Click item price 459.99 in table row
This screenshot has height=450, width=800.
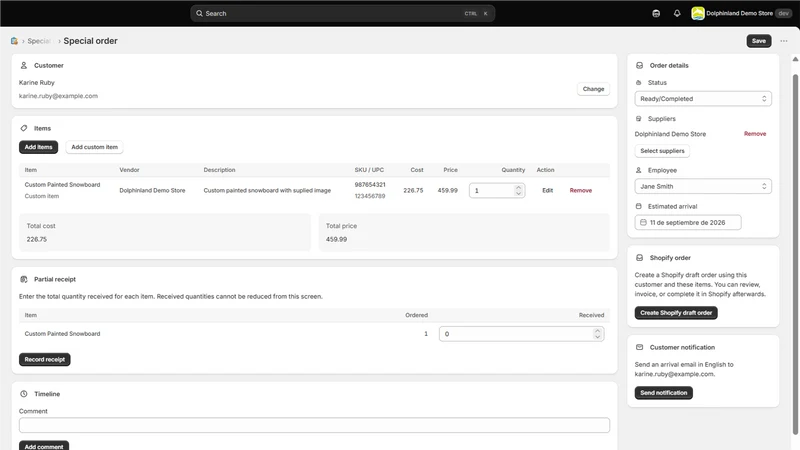[x=447, y=190]
